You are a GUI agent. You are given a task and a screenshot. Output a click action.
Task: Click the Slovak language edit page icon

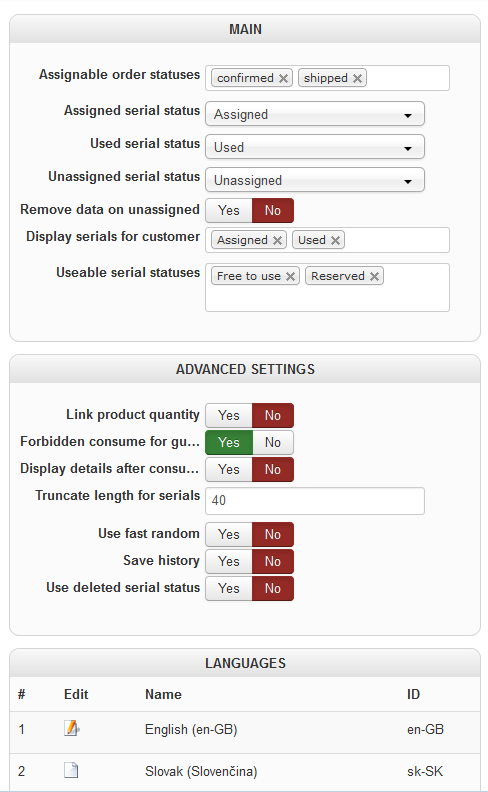coord(71,770)
